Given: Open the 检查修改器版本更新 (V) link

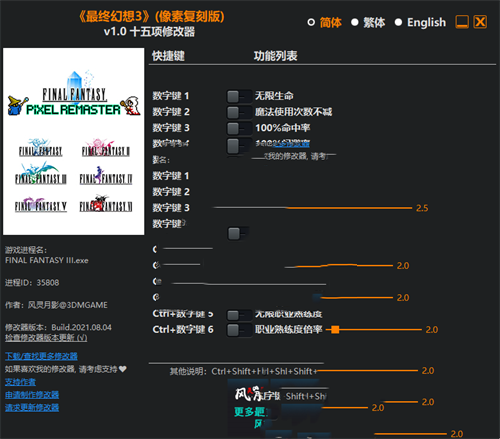Looking at the screenshot, I should (x=46, y=338).
